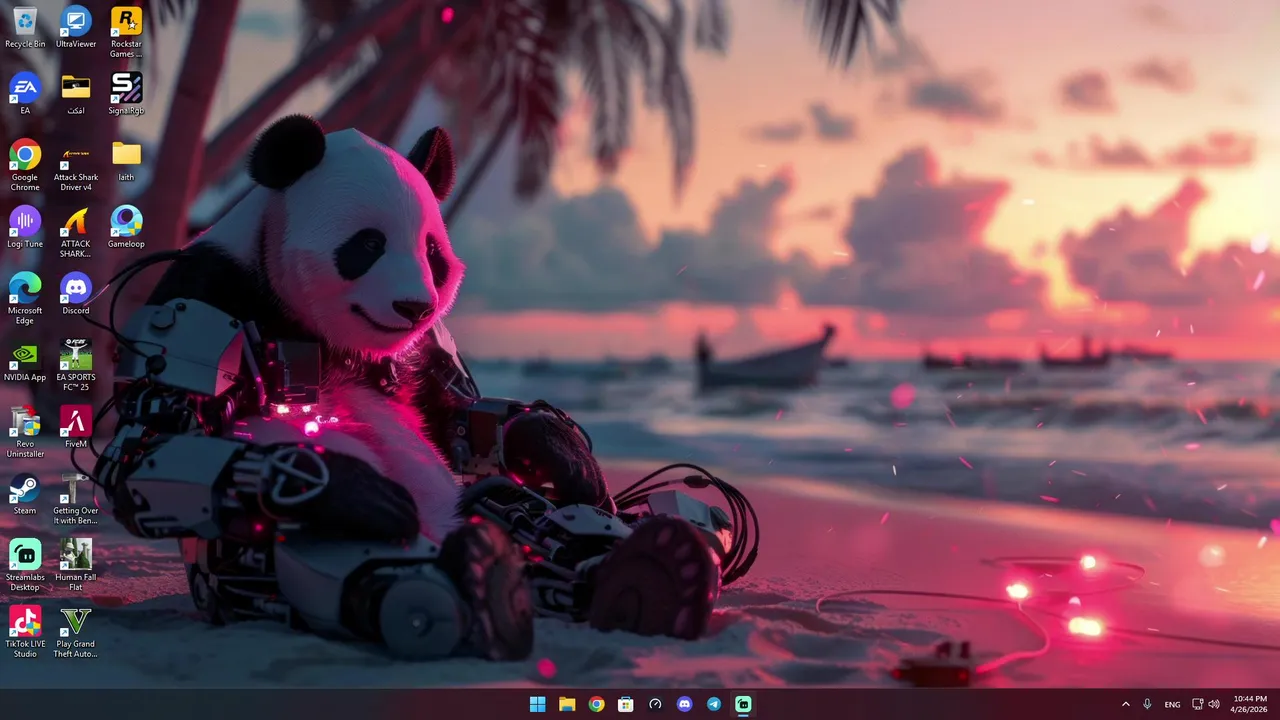Open the laith folder on desktop

[x=126, y=160]
